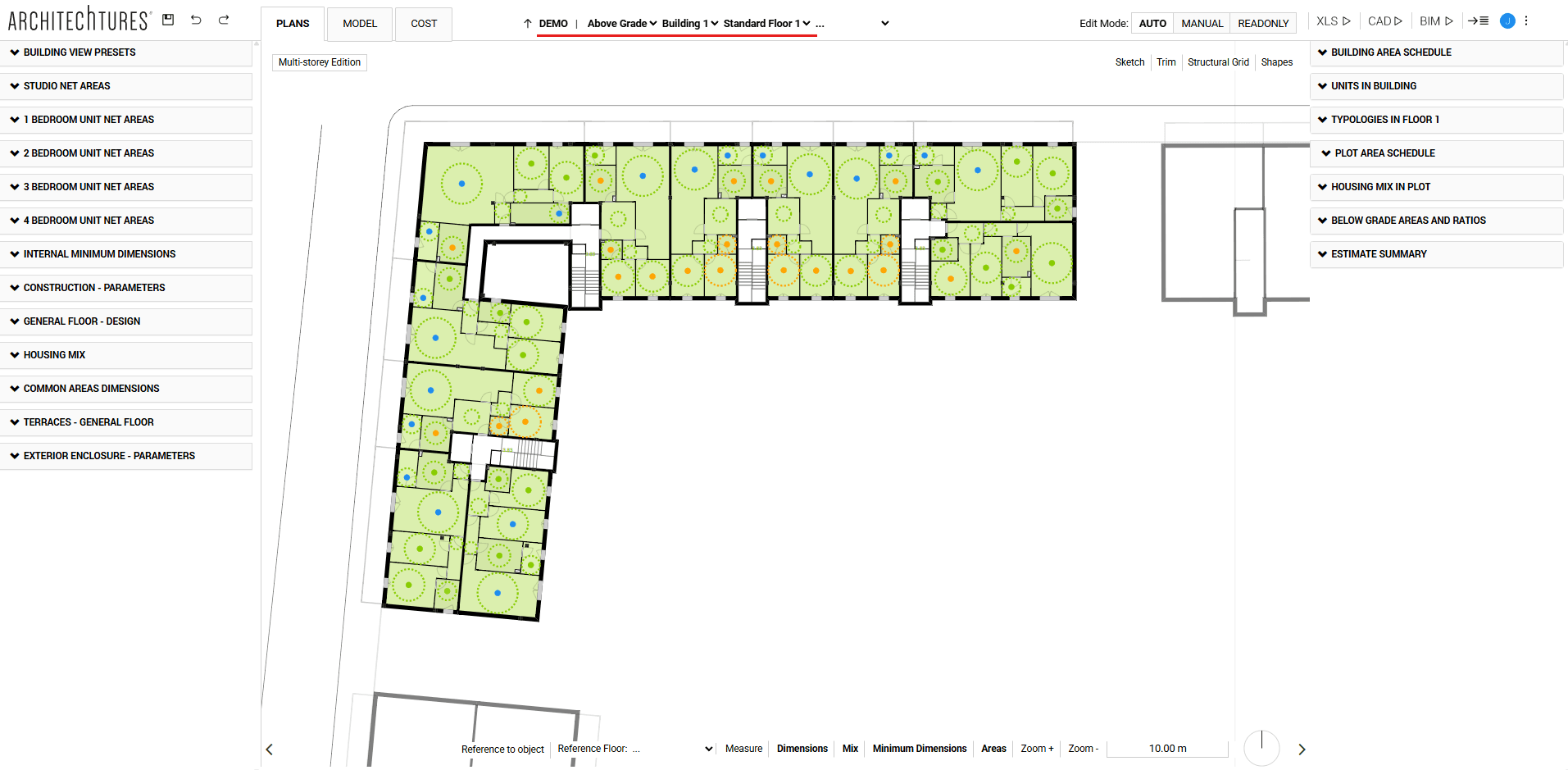Click the 10.00 m scale input field
The image size is (1568, 770).
point(1167,749)
